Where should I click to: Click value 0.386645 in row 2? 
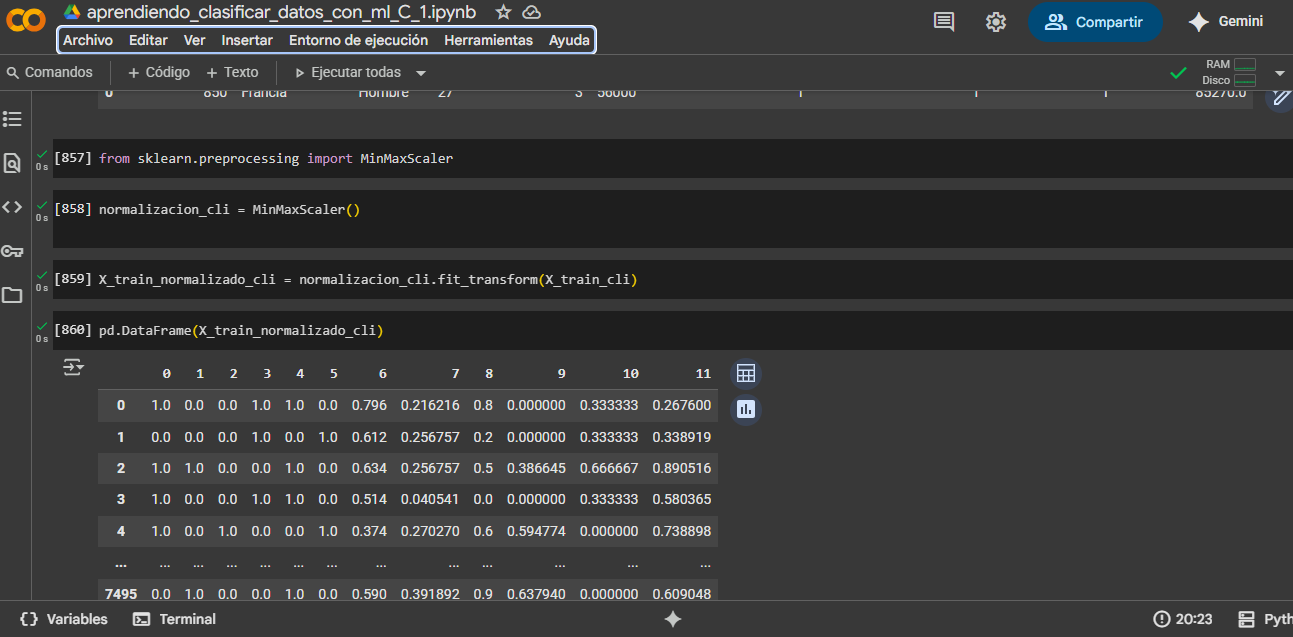536,468
